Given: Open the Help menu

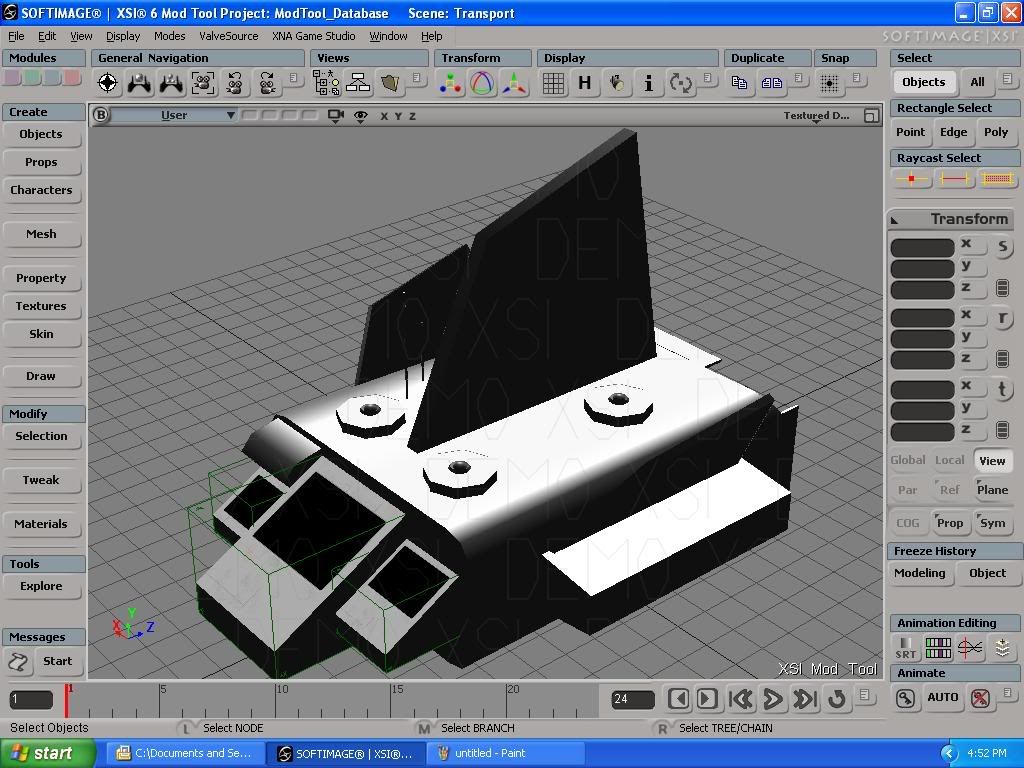Looking at the screenshot, I should pos(432,36).
